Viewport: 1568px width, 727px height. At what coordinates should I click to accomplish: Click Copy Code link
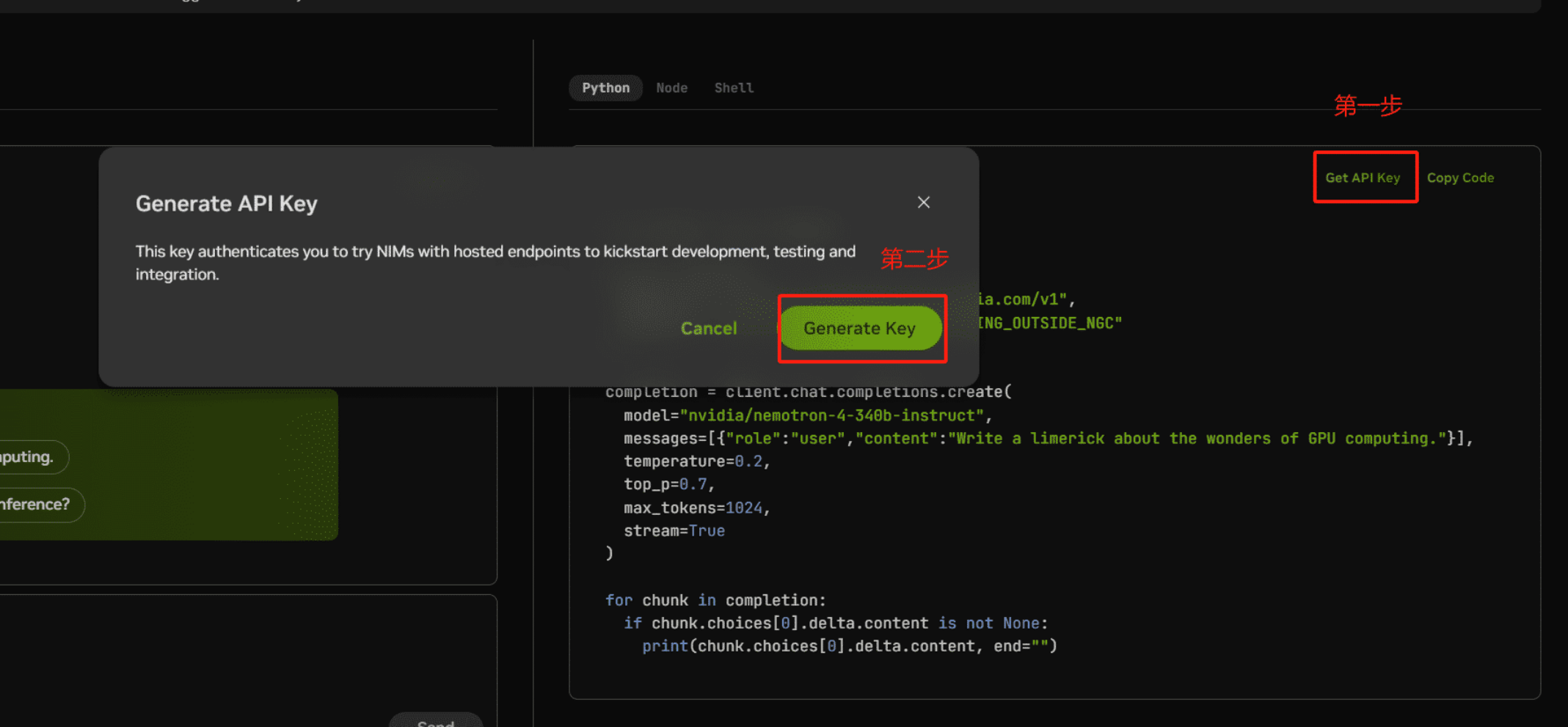(x=1460, y=178)
